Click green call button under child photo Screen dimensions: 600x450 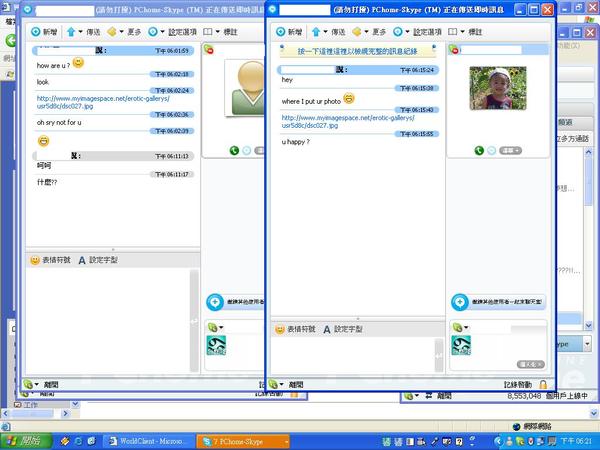click(479, 151)
